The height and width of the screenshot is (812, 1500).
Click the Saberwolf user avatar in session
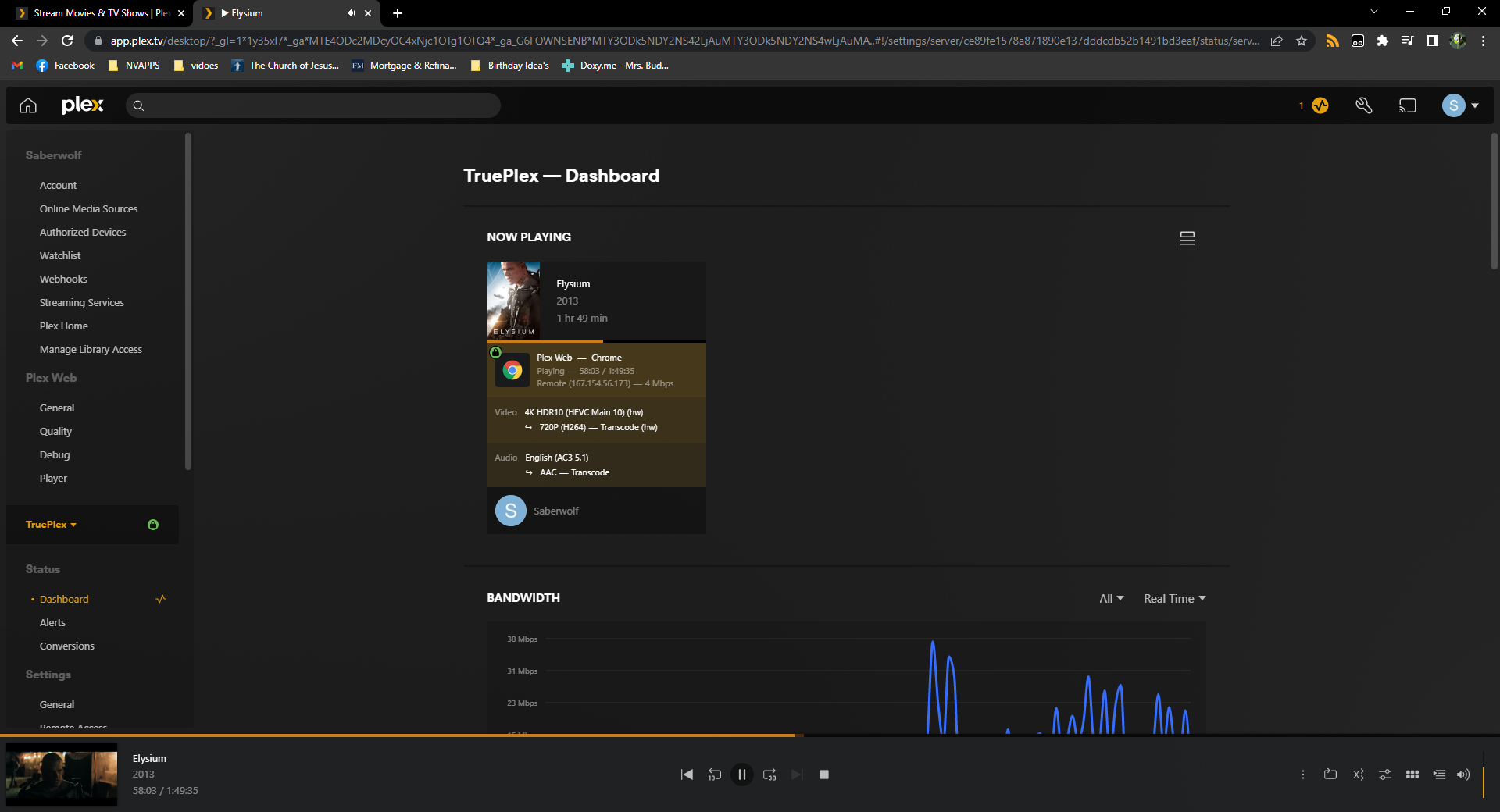point(511,511)
